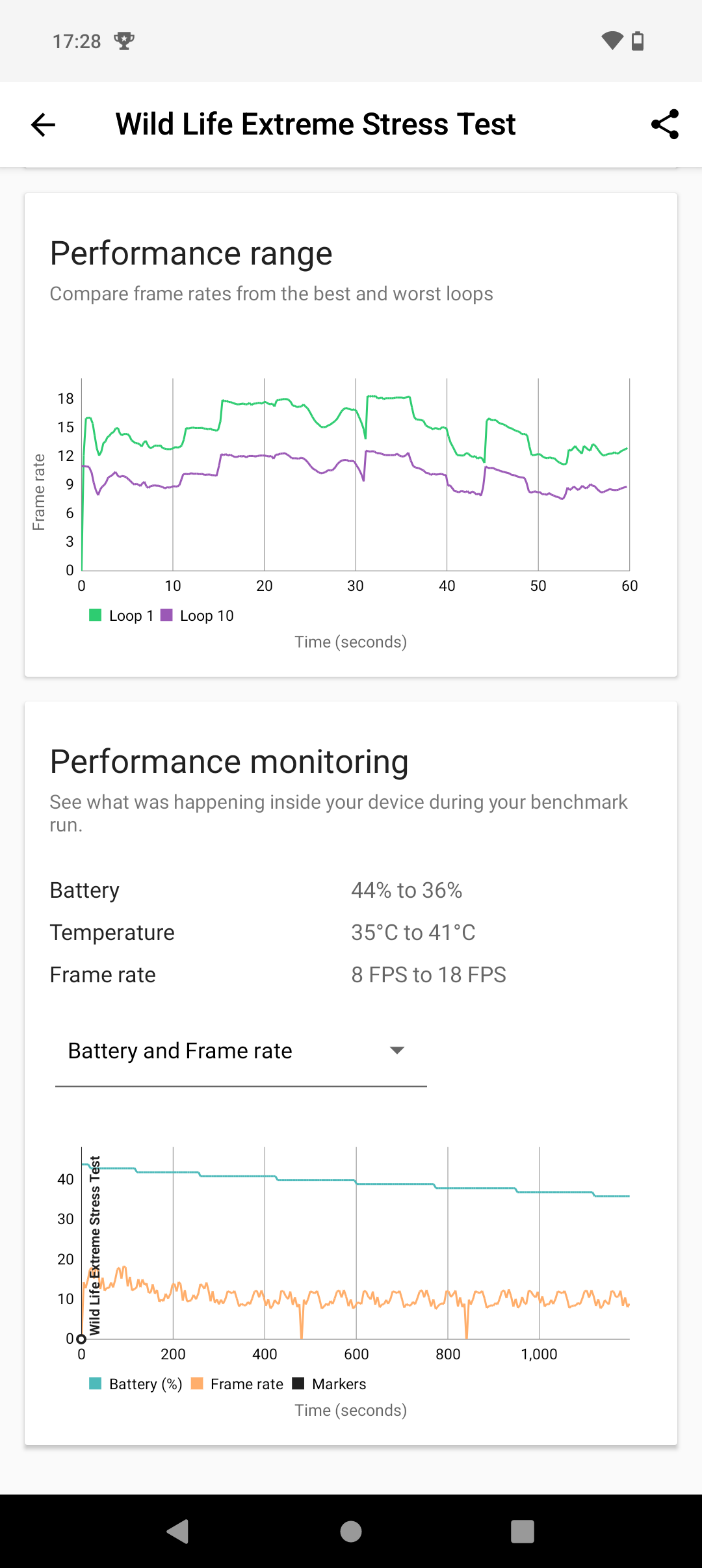Tap the Wild Life Extreme Stress Test title
Viewport: 702px width, 1568px height.
[315, 124]
